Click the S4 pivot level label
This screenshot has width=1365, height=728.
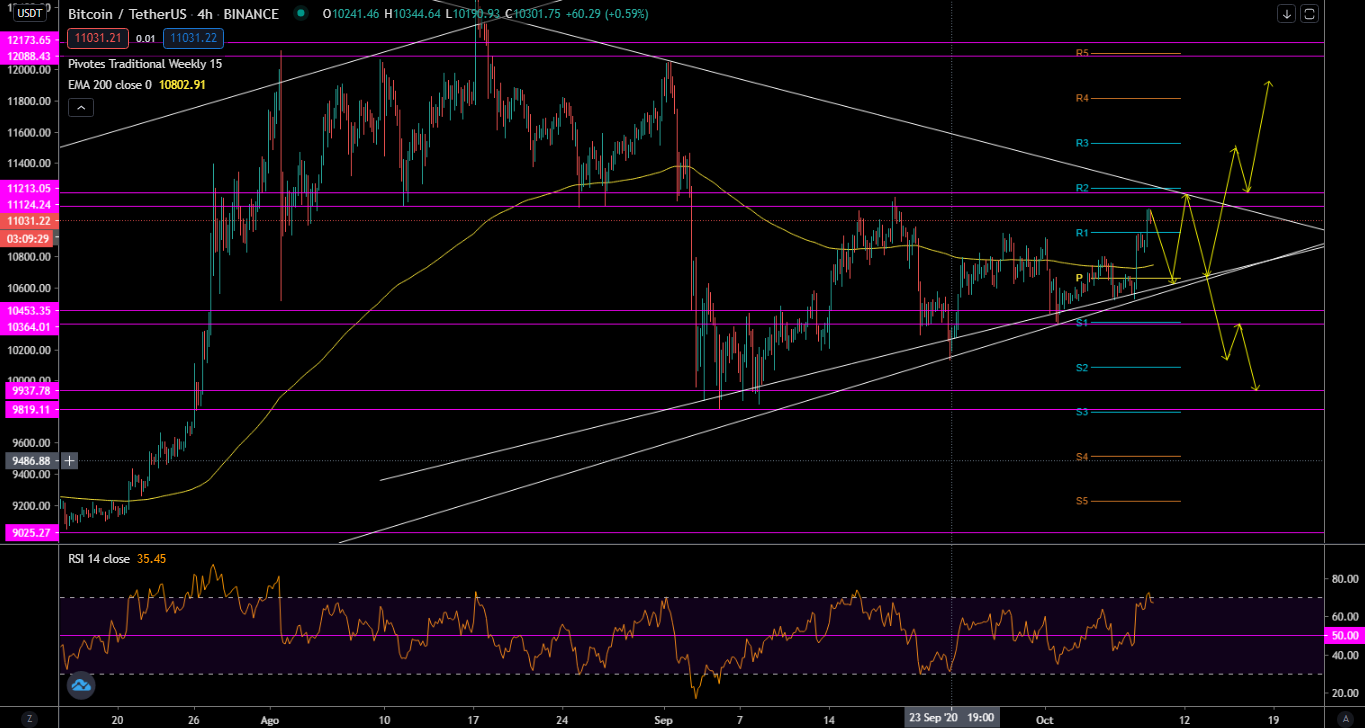tap(1082, 457)
